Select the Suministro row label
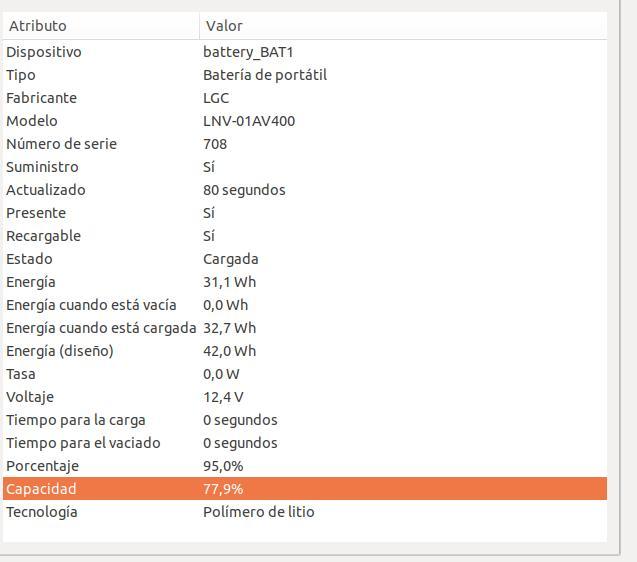The height and width of the screenshot is (562, 637). [42, 167]
